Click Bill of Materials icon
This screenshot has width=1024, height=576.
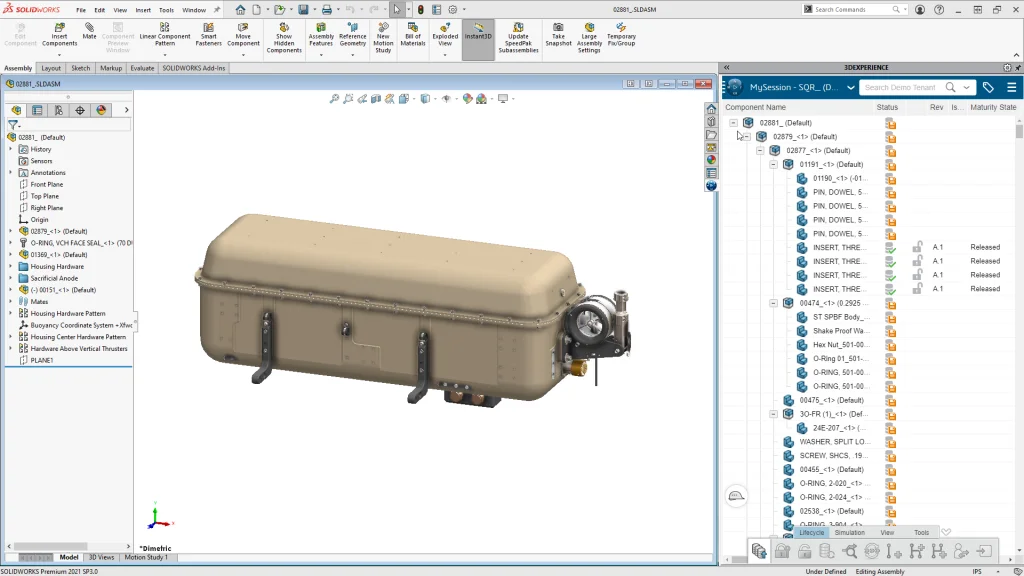pyautogui.click(x=412, y=34)
